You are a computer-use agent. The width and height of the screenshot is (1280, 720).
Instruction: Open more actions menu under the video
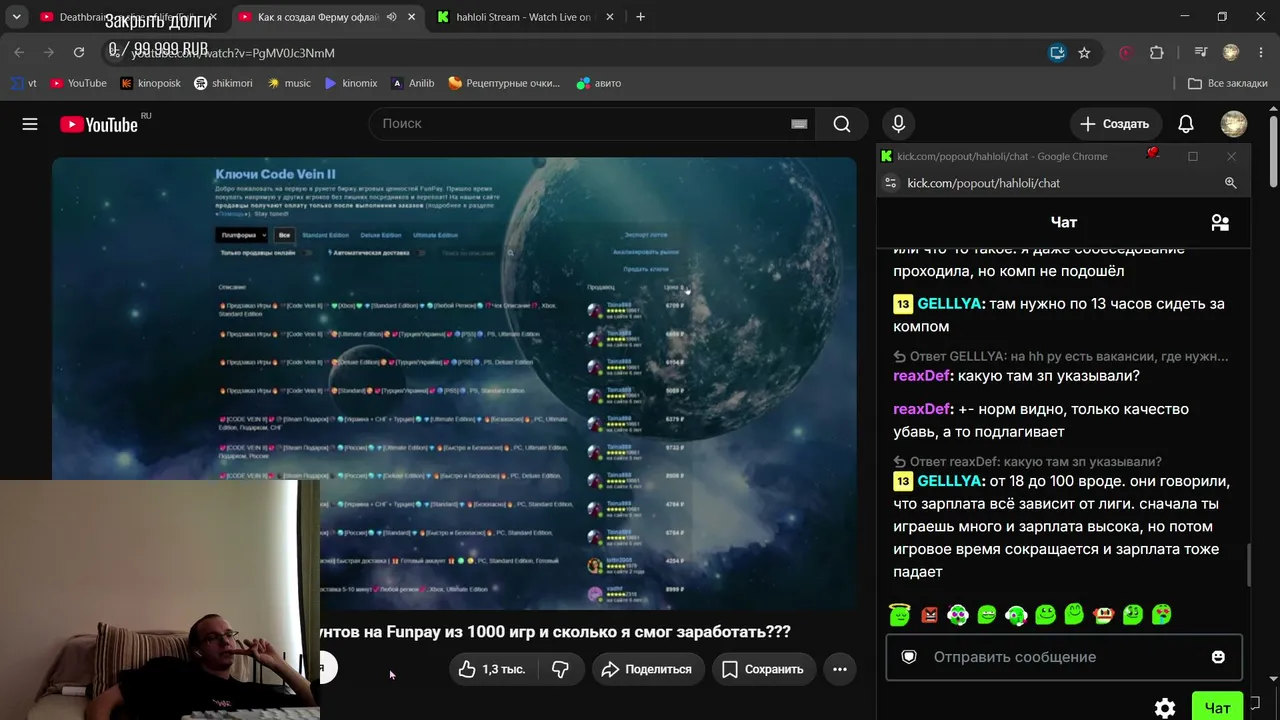pos(840,669)
